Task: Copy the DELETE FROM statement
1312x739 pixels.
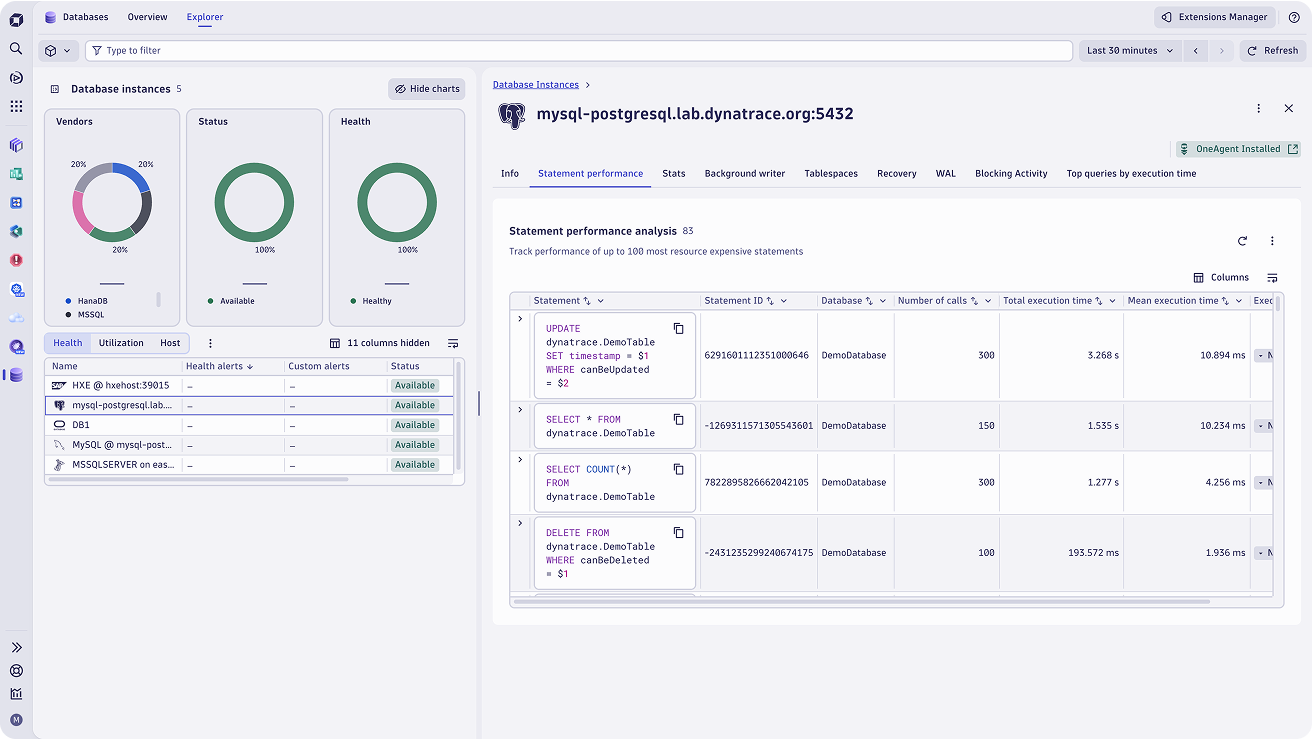Action: pyautogui.click(x=678, y=533)
